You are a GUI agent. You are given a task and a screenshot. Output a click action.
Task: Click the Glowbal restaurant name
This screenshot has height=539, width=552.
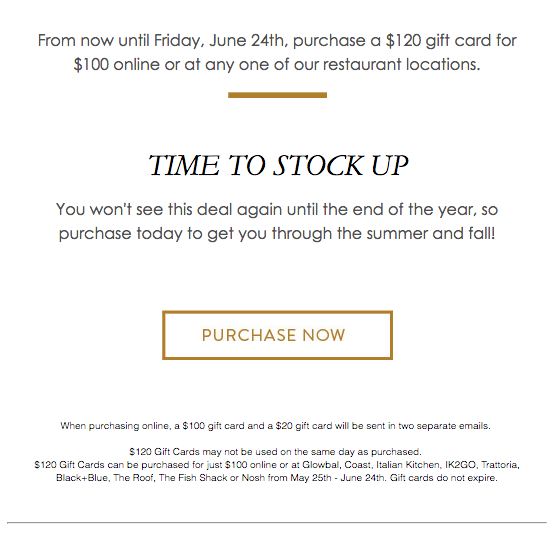coord(321,465)
